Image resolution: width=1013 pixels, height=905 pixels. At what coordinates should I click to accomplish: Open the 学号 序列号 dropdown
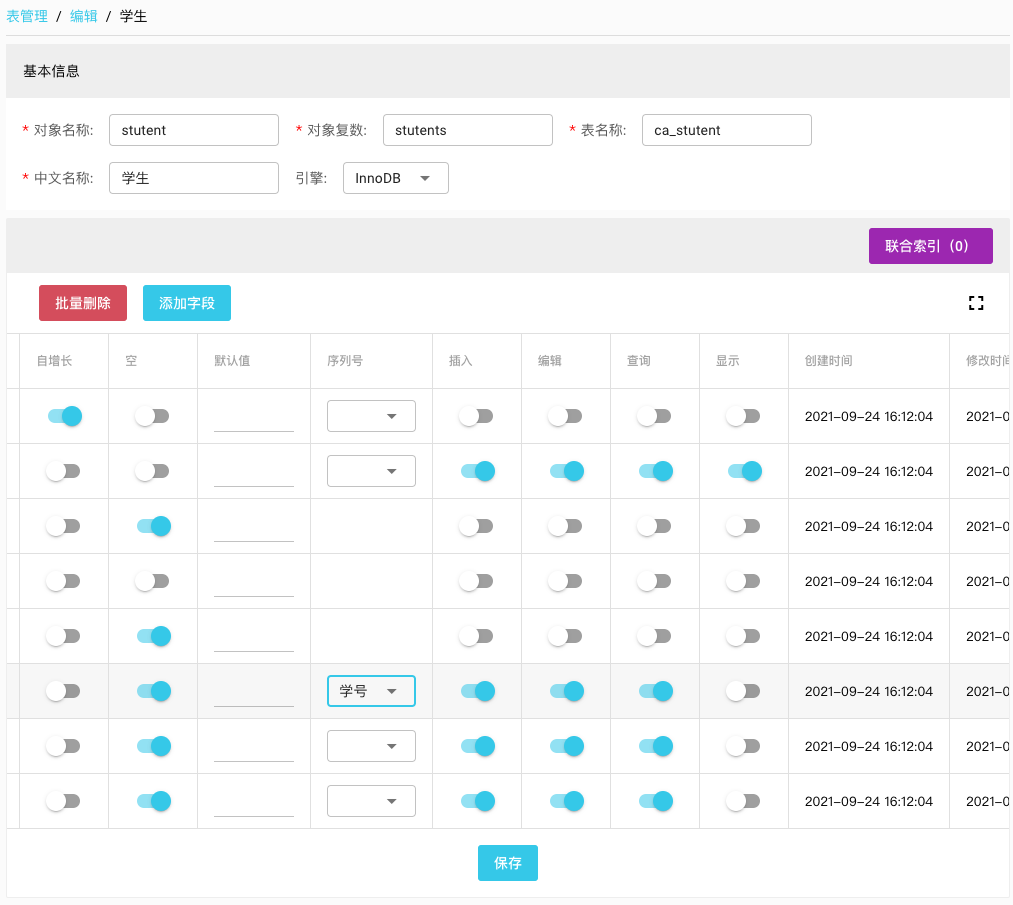click(x=371, y=691)
